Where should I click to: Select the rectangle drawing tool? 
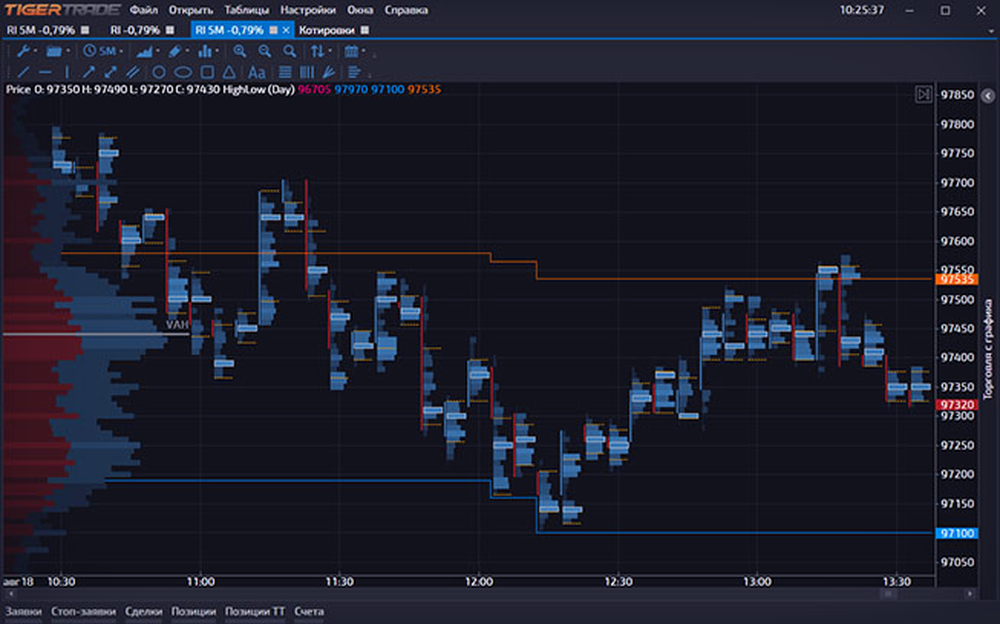tap(206, 72)
